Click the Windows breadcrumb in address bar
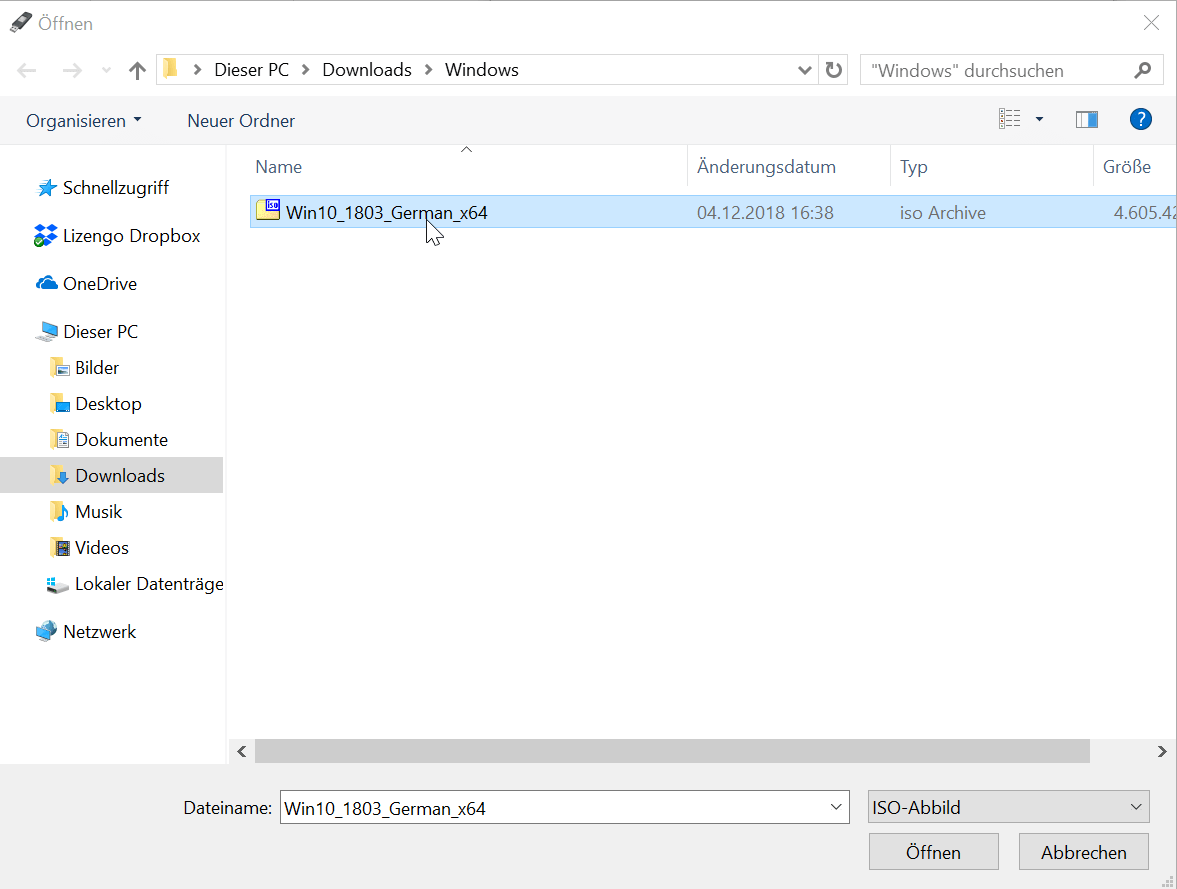This screenshot has height=889, width=1177. (482, 70)
